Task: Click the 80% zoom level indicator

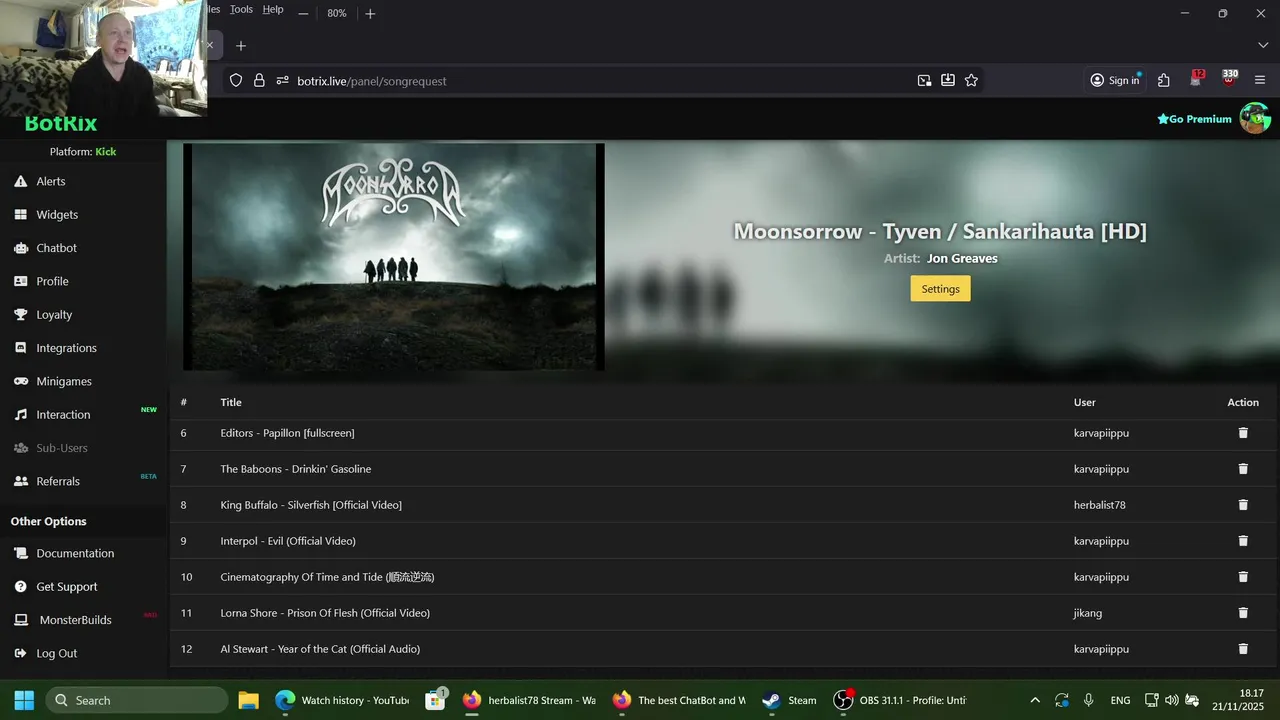Action: pyautogui.click(x=337, y=13)
